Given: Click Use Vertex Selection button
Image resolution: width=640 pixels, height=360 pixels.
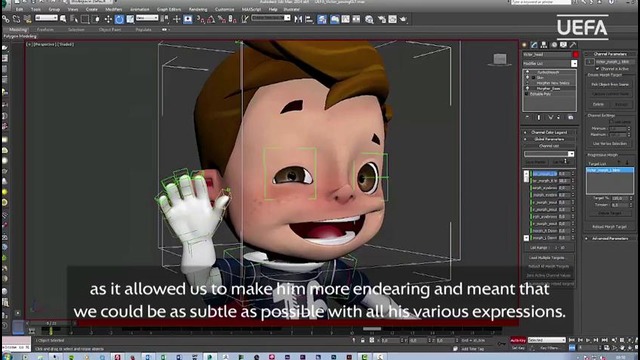Looking at the screenshot, I should [x=609, y=144].
